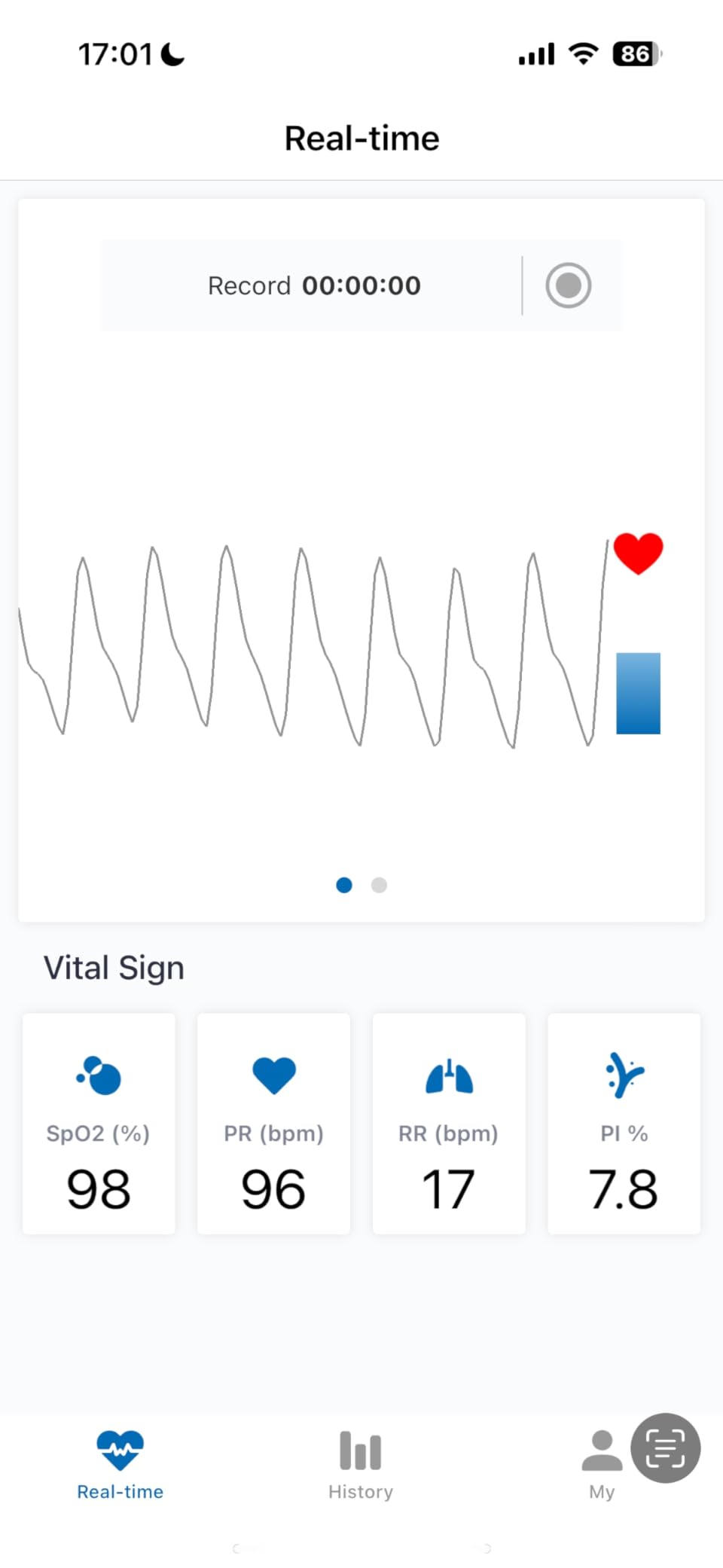Image resolution: width=723 pixels, height=1568 pixels.
Task: Tap the Real-time navigation label
Action: click(120, 1491)
